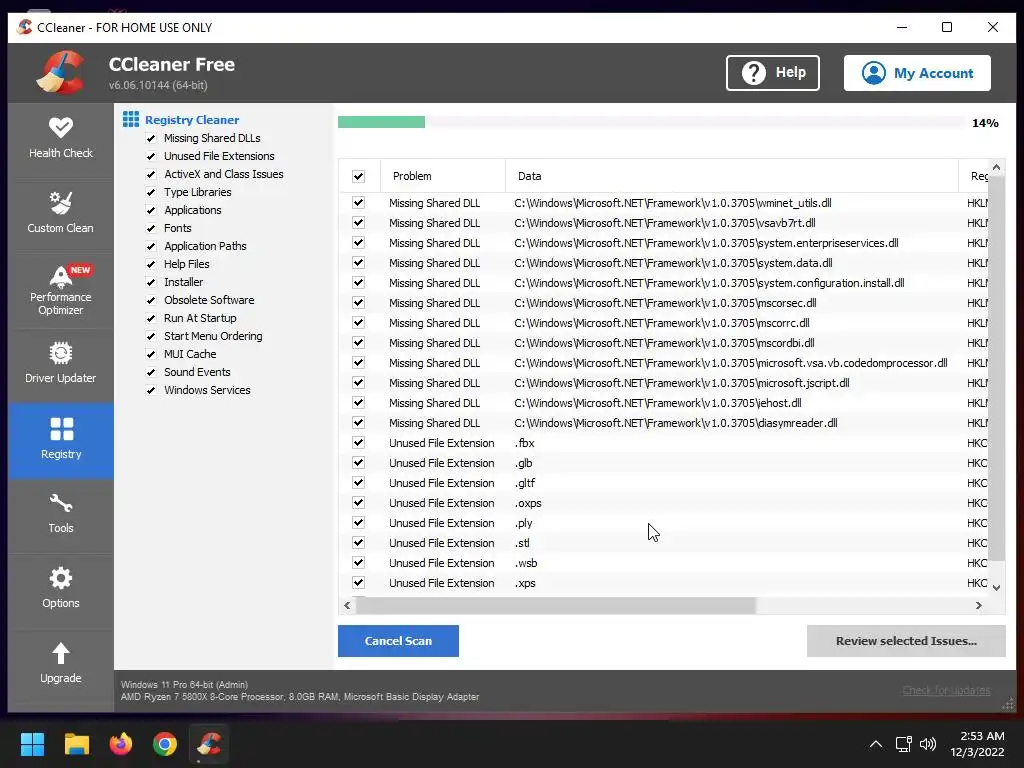This screenshot has height=768, width=1024.
Task: Select the .oxps extension entry
Action: (x=663, y=503)
